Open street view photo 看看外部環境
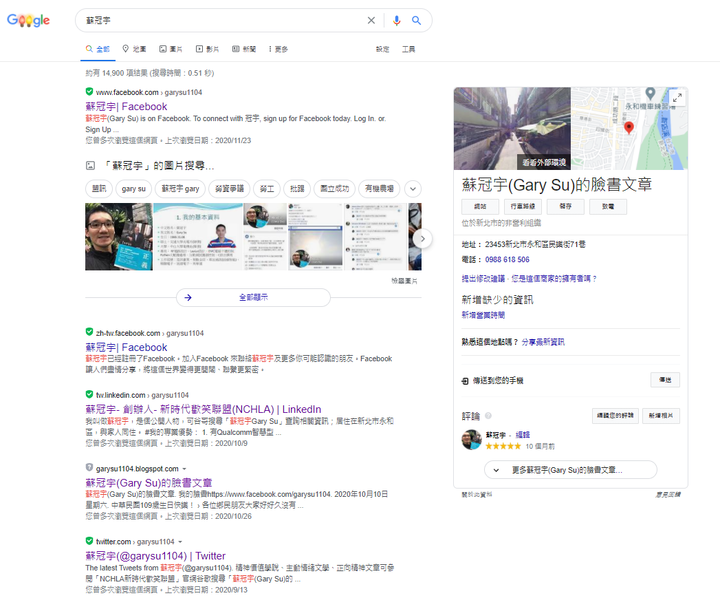This screenshot has width=720, height=609. point(512,129)
